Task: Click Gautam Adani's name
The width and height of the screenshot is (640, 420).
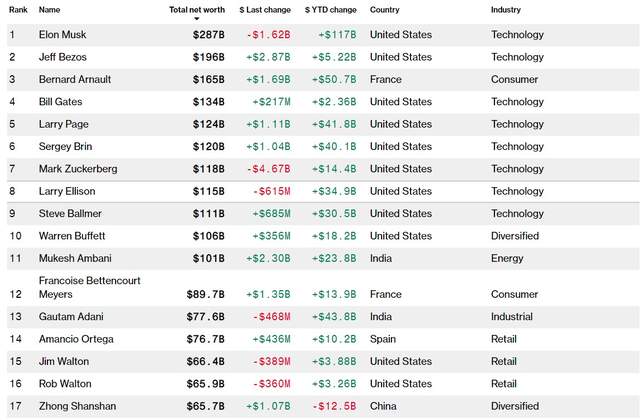Action: (x=71, y=317)
